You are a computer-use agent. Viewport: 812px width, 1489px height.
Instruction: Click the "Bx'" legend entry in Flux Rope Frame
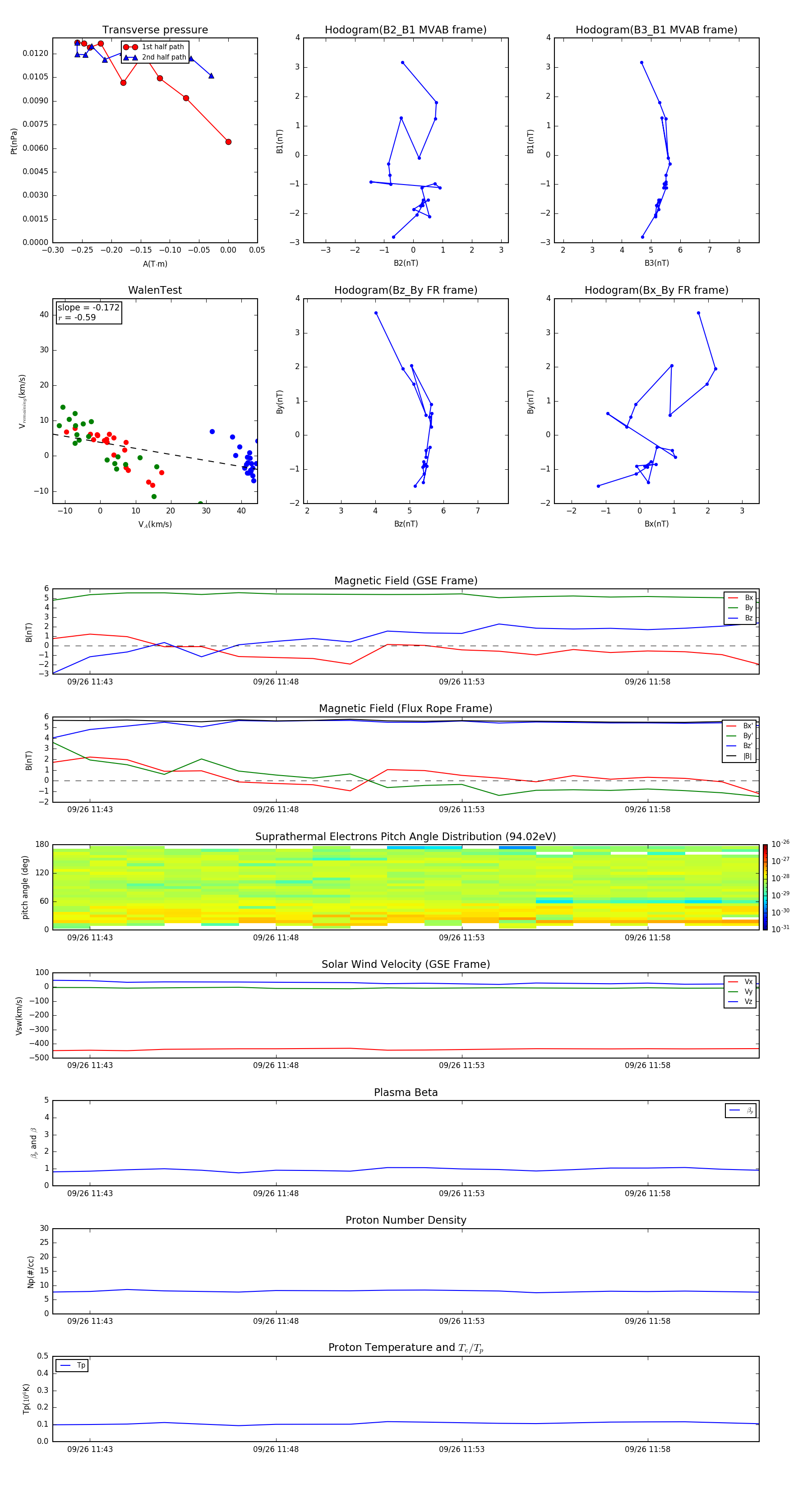point(740,726)
